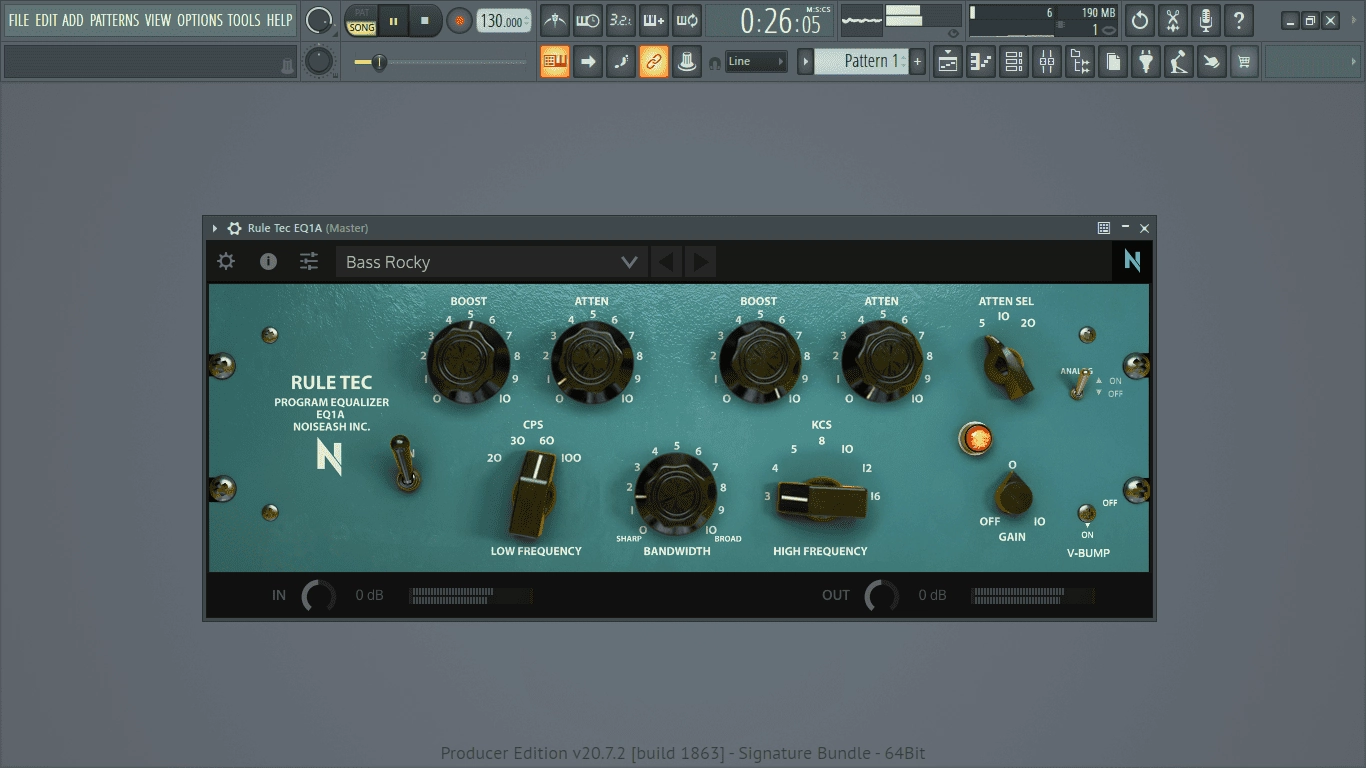
Task: Open the Channel rack icon
Action: pos(1014,62)
